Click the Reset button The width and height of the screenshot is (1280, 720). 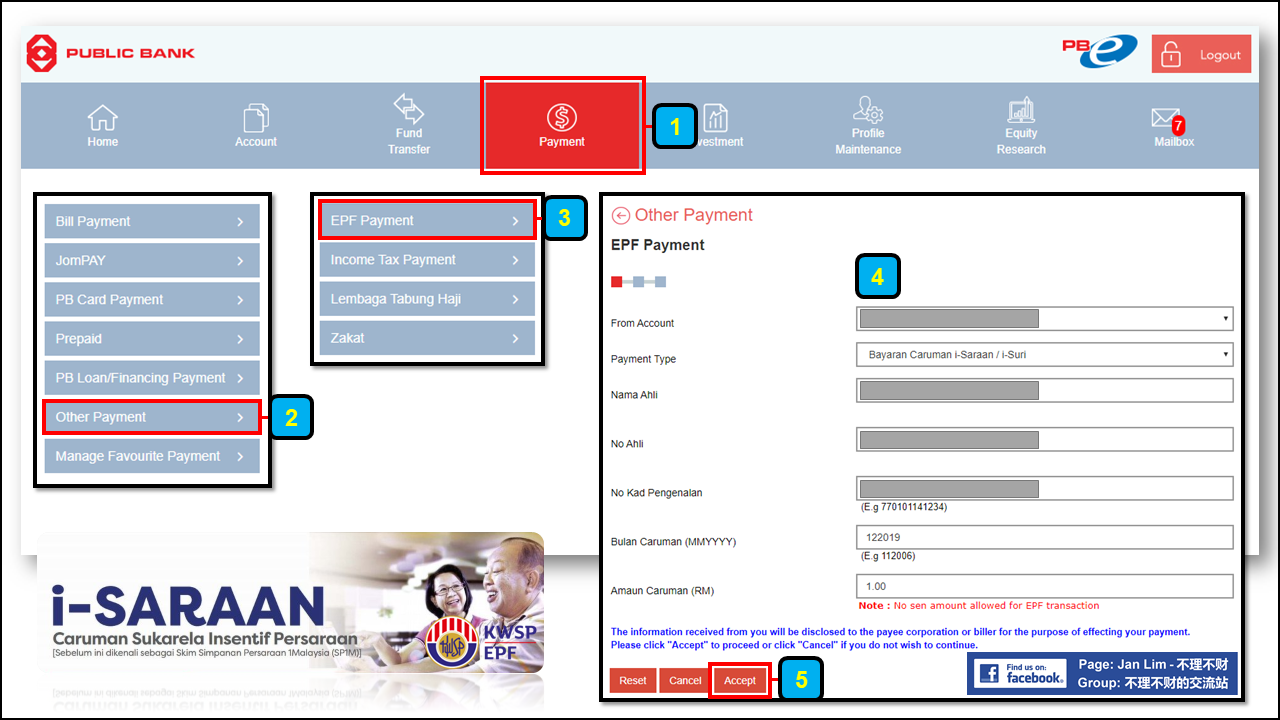click(x=633, y=680)
